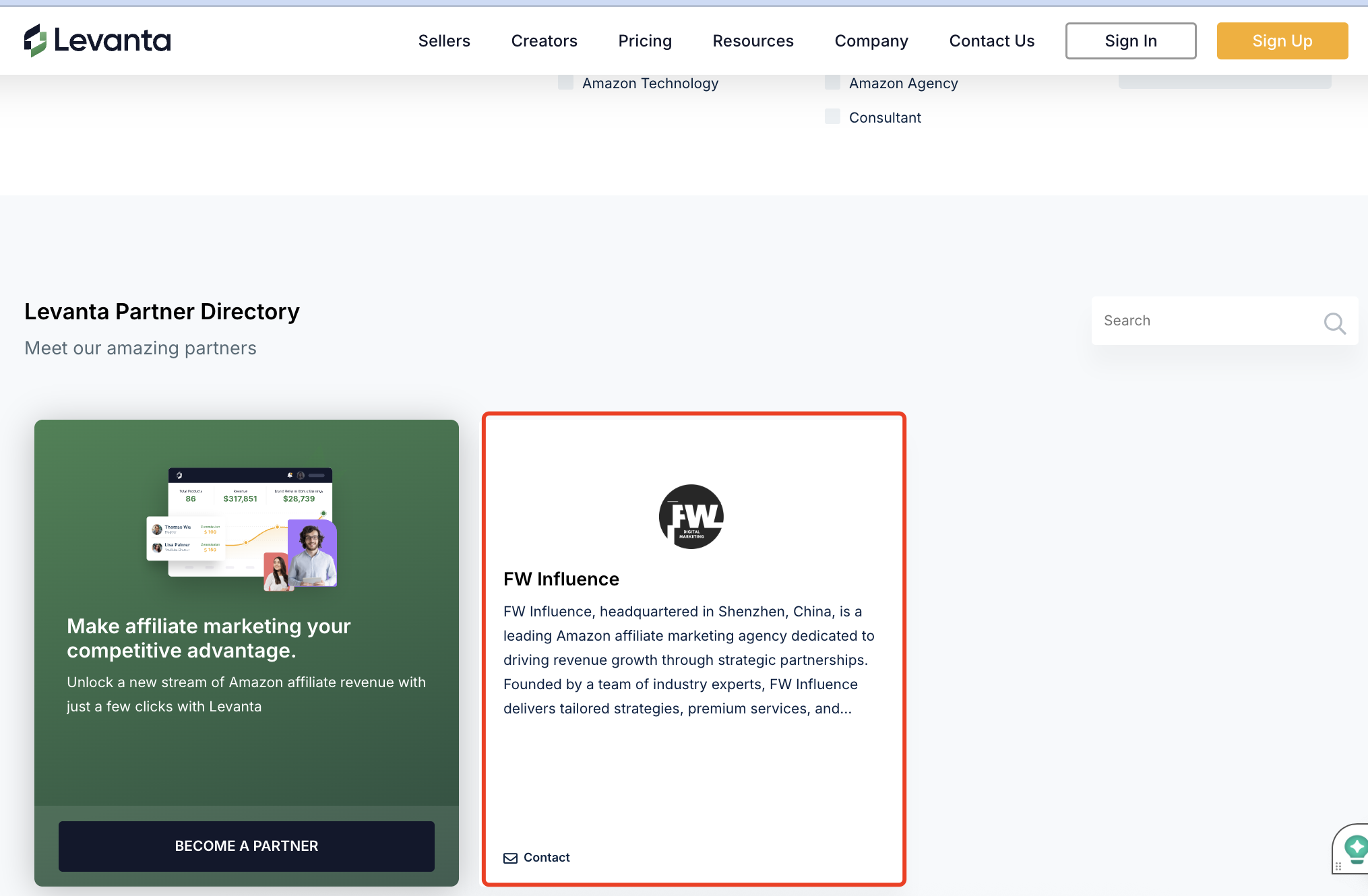Open the Creators navigation menu
The height and width of the screenshot is (896, 1368).
point(544,41)
